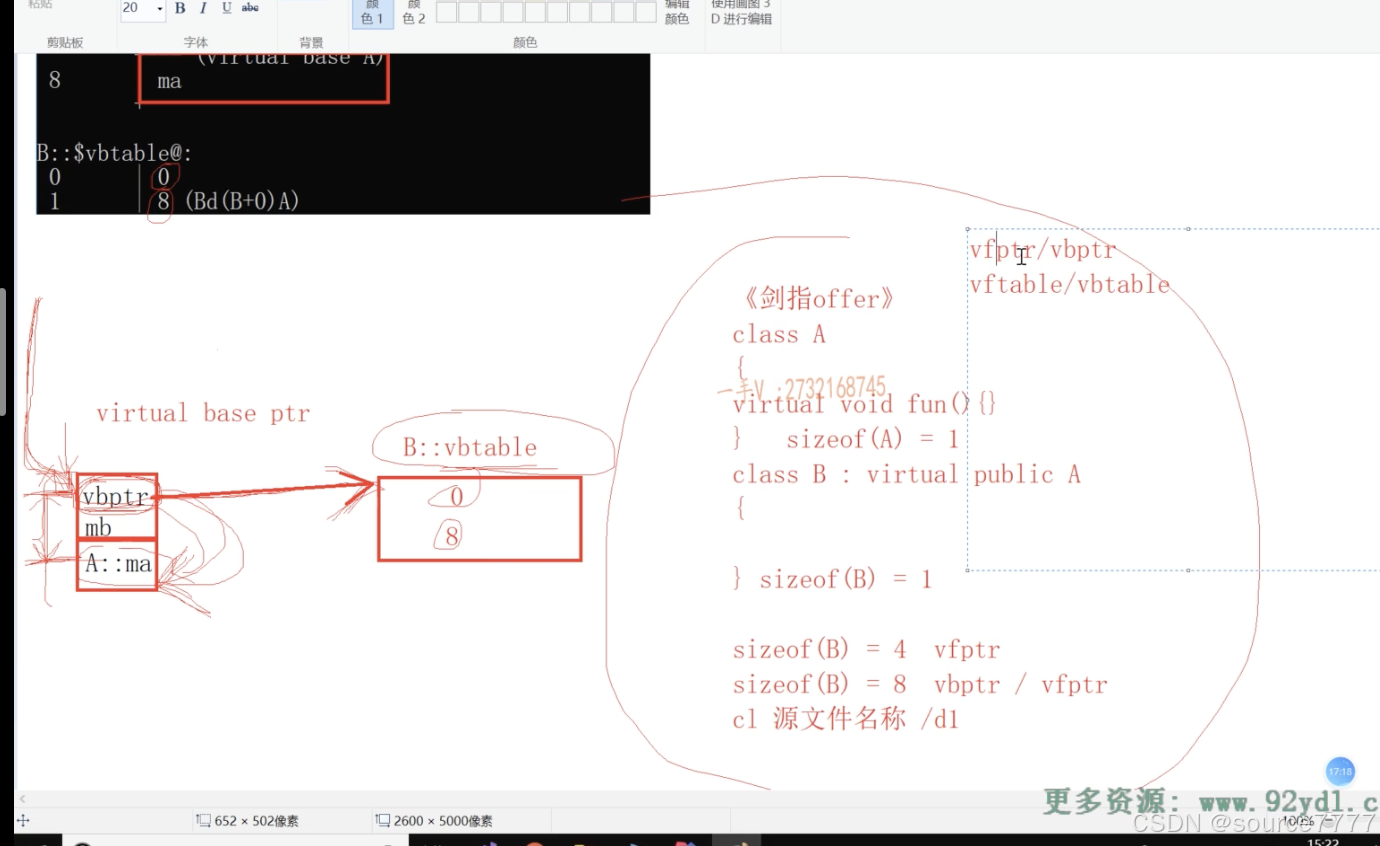Click the cursor position icon in status bar

point(23,821)
